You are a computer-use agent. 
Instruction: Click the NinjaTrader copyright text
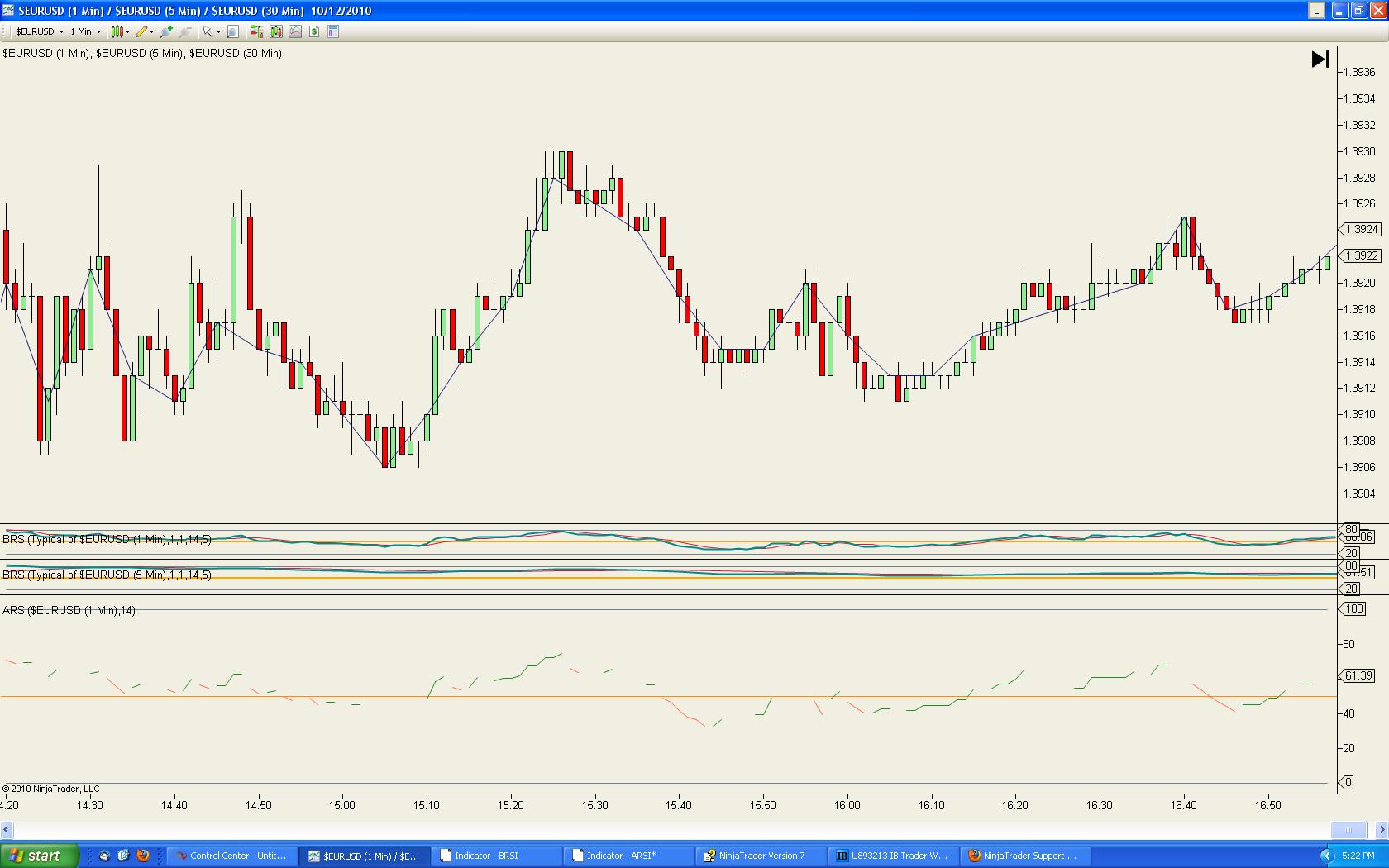50,789
